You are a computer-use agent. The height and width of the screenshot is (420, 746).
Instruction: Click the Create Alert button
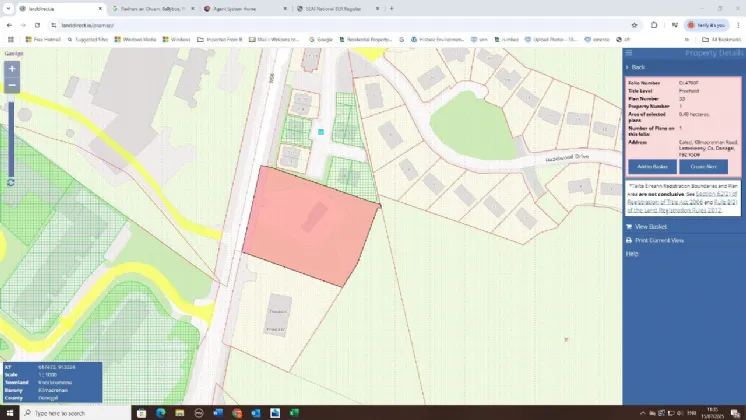[x=704, y=166]
